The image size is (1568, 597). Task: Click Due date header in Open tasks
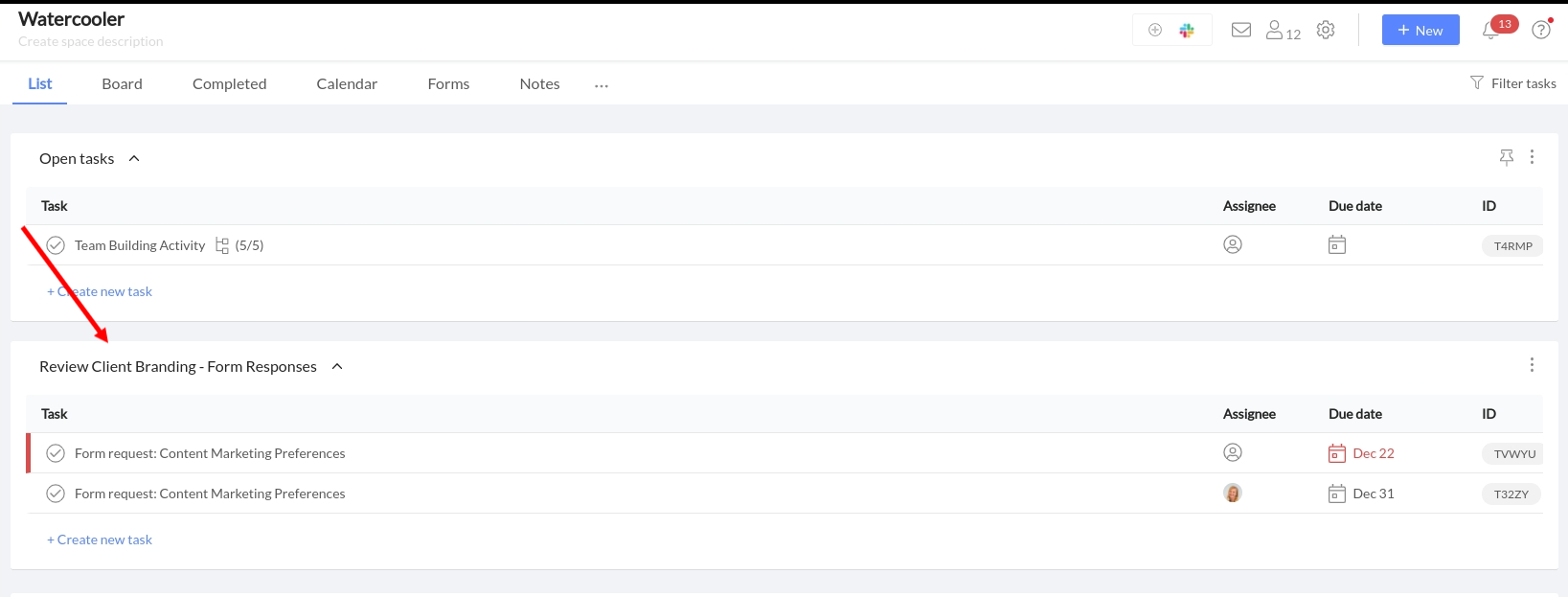point(1355,206)
